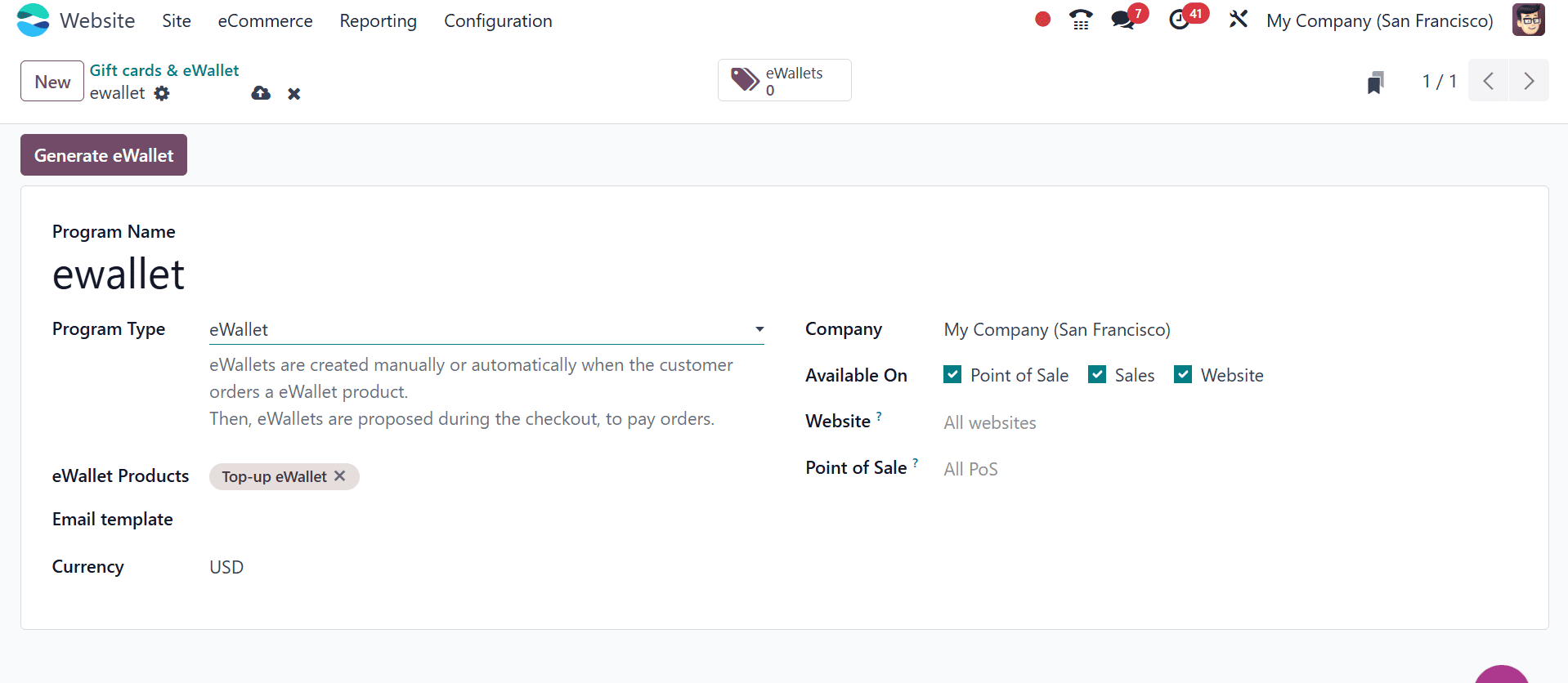Remove the Top-up eWallet tag
Viewport: 1568px width, 683px height.
pyautogui.click(x=340, y=475)
